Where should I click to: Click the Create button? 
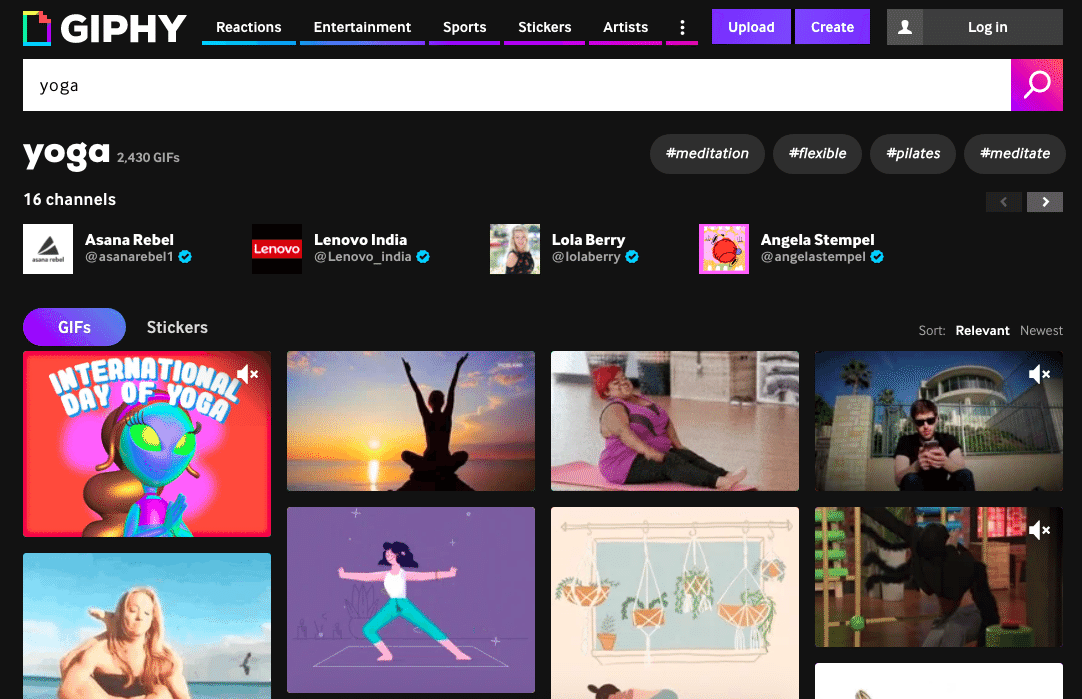832,27
